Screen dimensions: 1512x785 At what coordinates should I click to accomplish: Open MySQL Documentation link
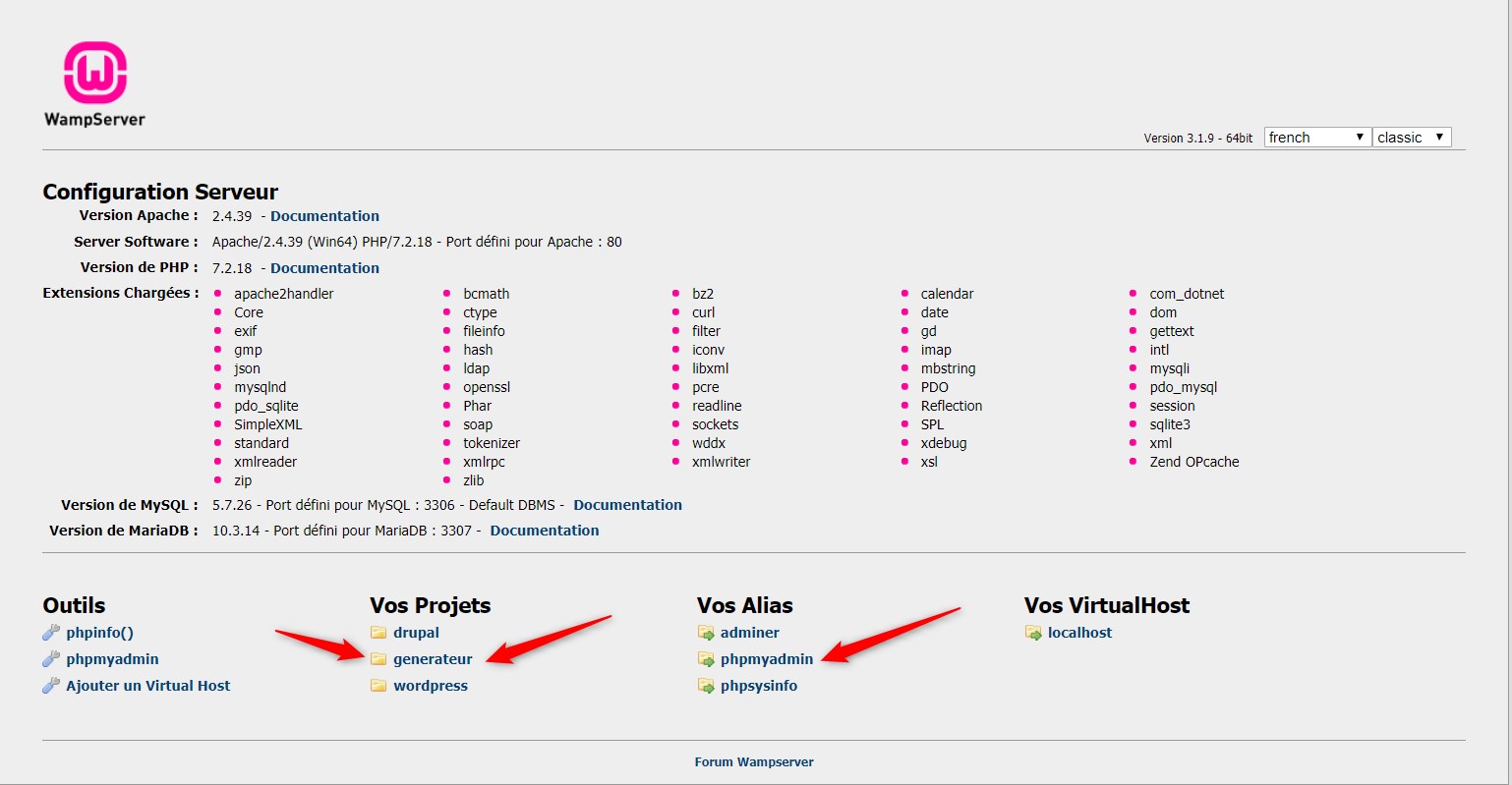627,505
